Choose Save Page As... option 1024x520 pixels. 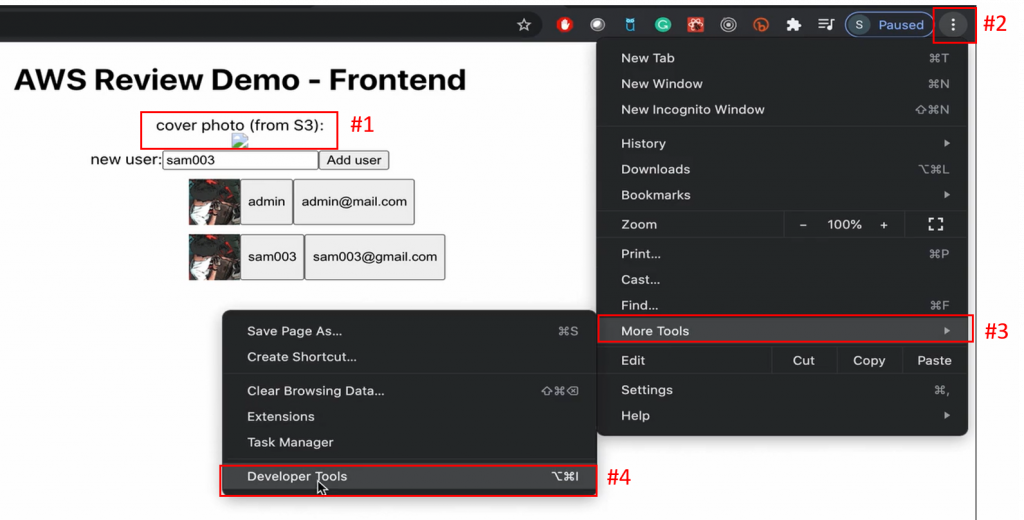(409, 331)
